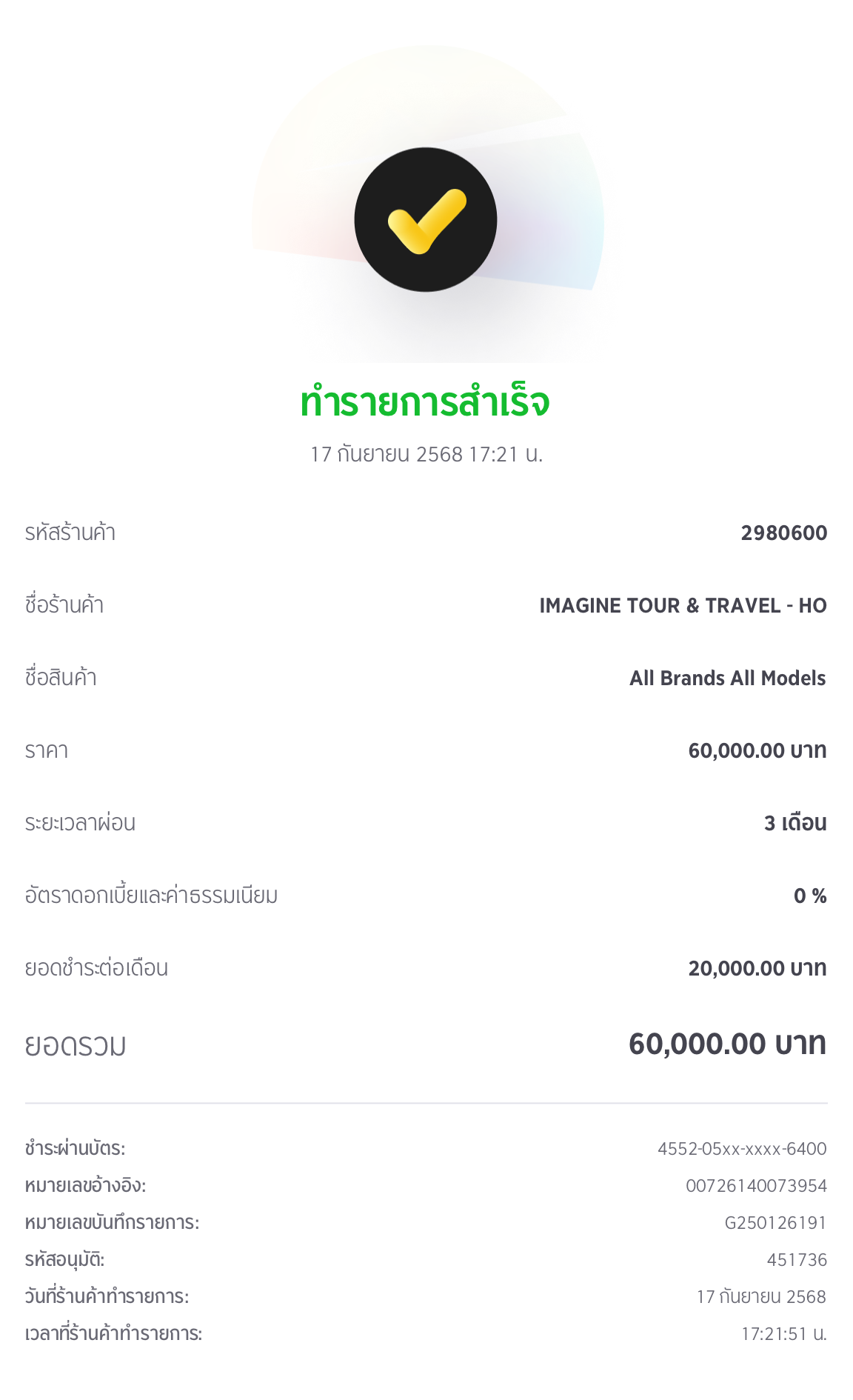
Task: Click the ยอดรวม label
Action: tap(76, 1046)
